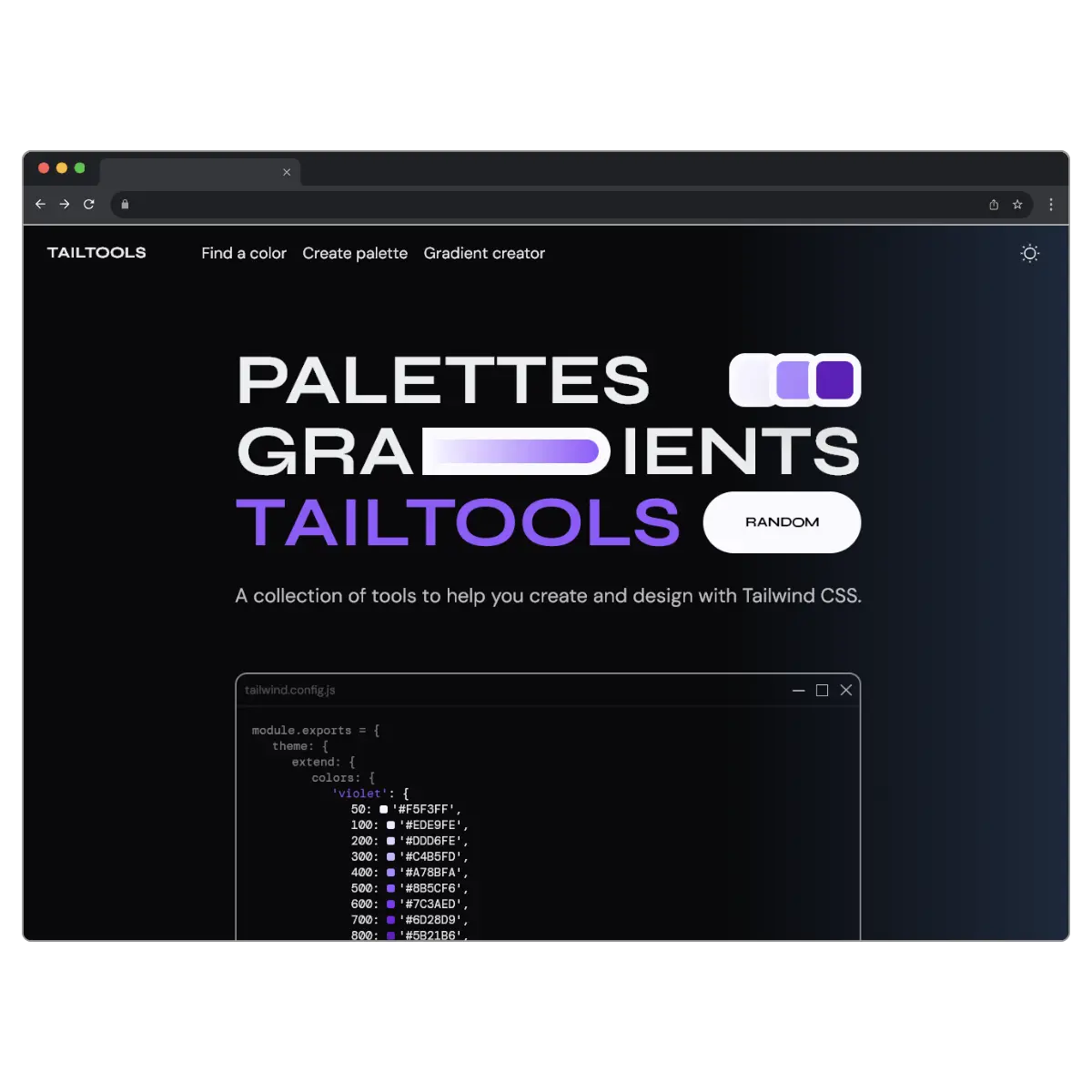The width and height of the screenshot is (1092, 1092).
Task: Click the PALETTES hero heading
Action: coord(443,380)
